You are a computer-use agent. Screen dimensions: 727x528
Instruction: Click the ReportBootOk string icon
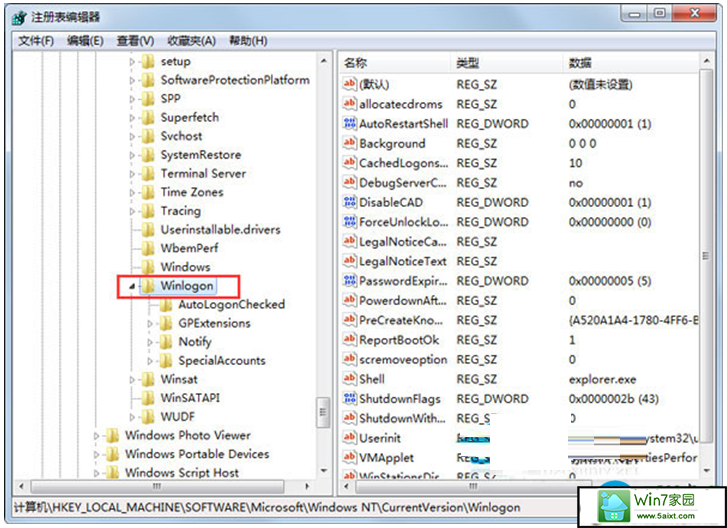click(350, 339)
